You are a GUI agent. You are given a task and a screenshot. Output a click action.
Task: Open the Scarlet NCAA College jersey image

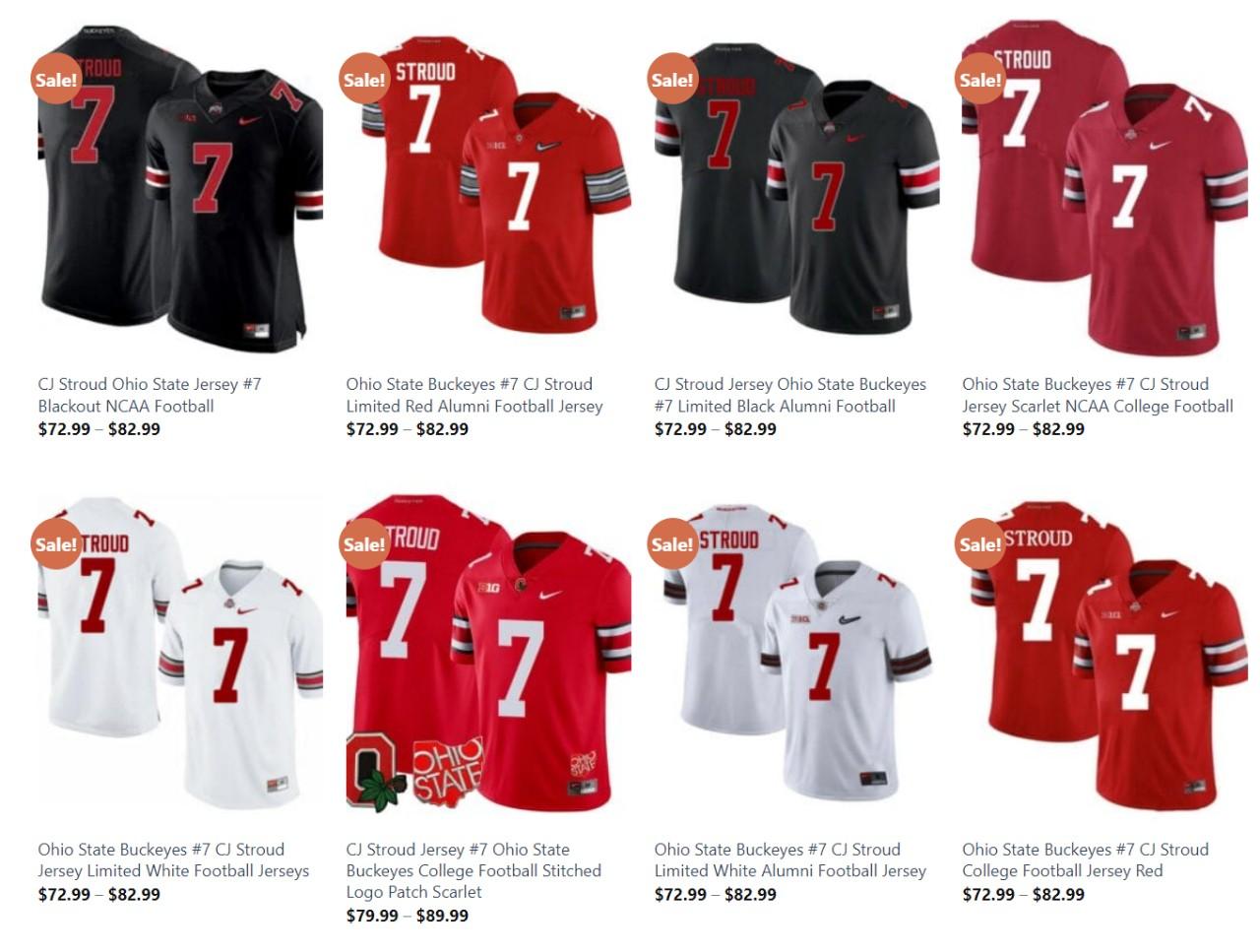tap(1104, 188)
